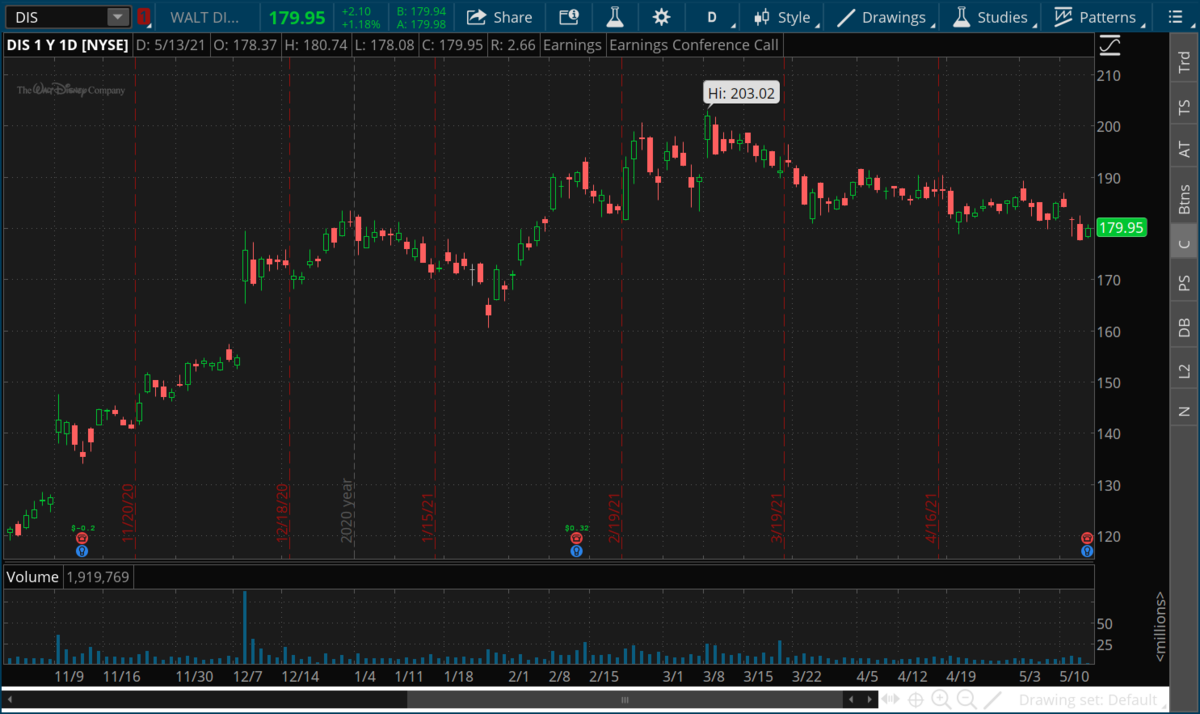Image resolution: width=1200 pixels, height=714 pixels.
Task: Open the symbol info card icon
Action: (x=568, y=17)
